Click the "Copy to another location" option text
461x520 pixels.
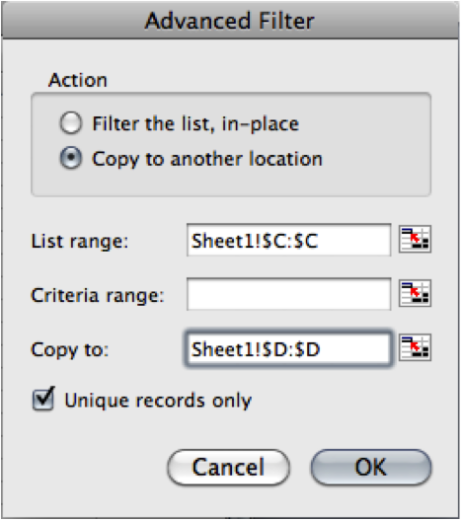(x=207, y=159)
